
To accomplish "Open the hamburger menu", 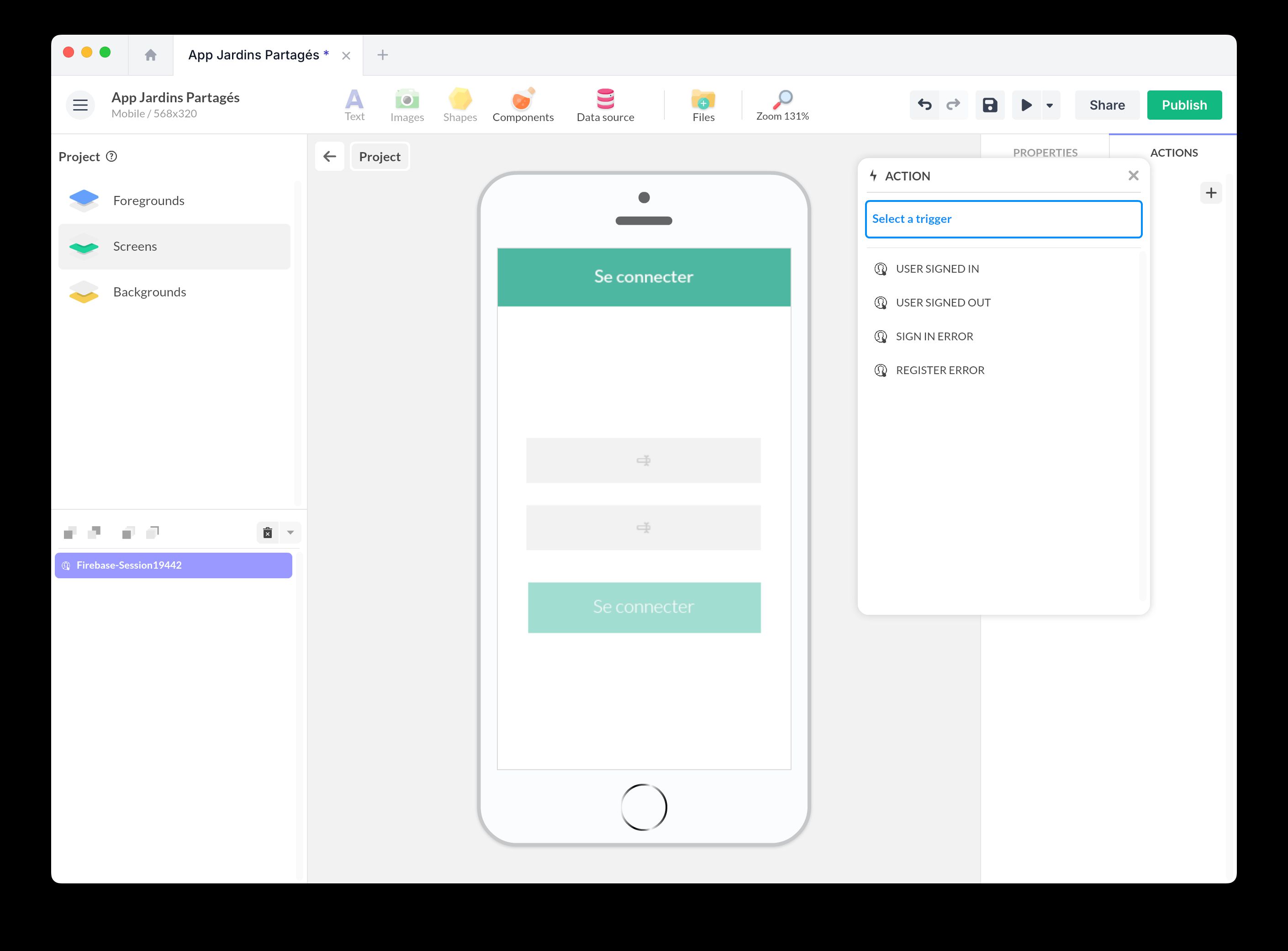I will 80,105.
